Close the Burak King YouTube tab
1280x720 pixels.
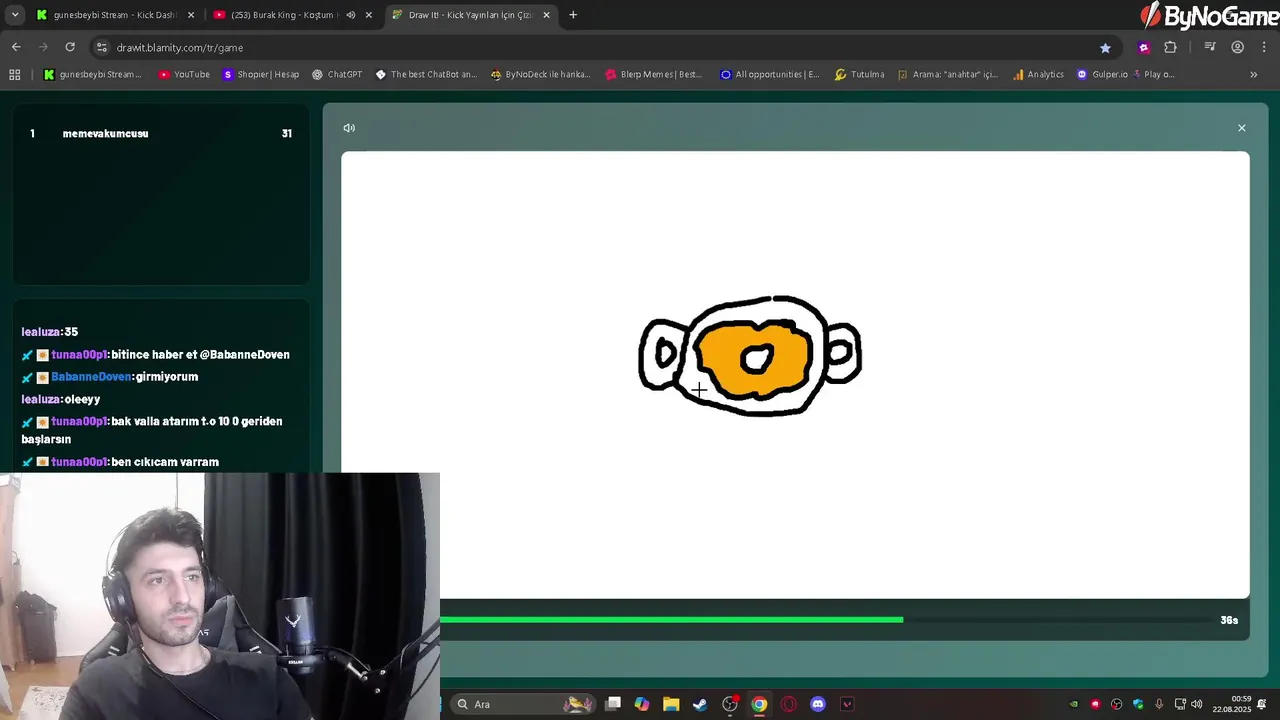(x=369, y=15)
